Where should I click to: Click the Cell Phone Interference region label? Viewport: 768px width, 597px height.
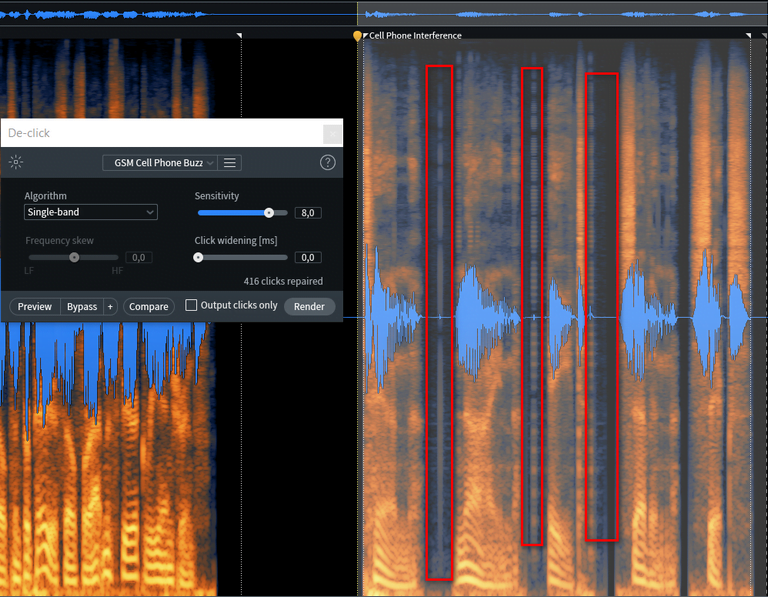pyautogui.click(x=415, y=36)
